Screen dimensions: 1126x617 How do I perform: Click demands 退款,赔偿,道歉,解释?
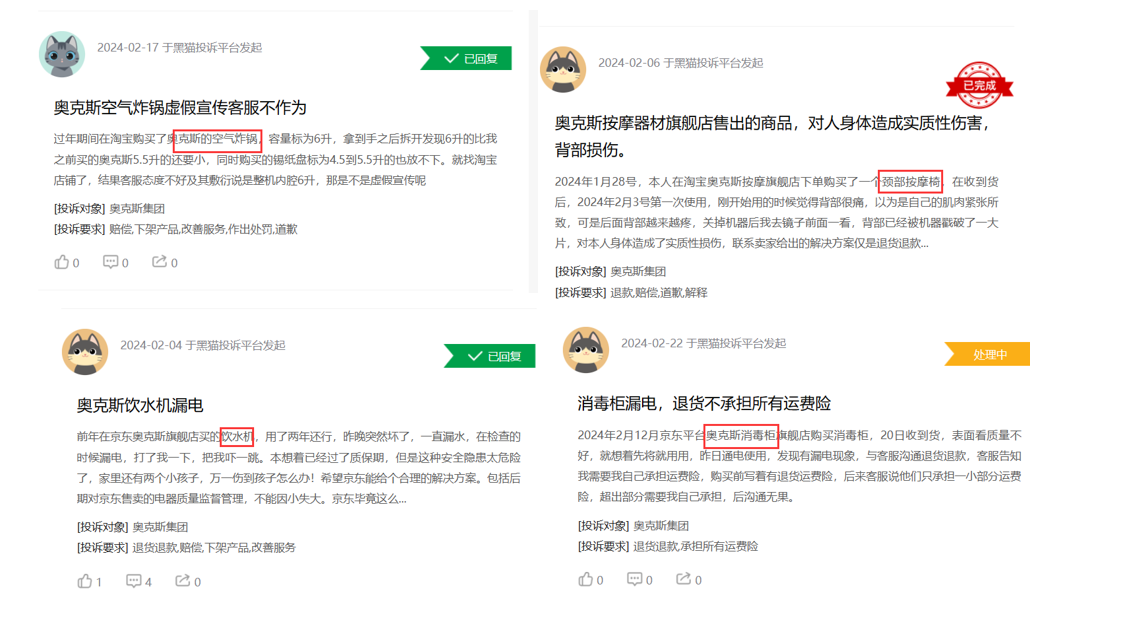tap(659, 292)
